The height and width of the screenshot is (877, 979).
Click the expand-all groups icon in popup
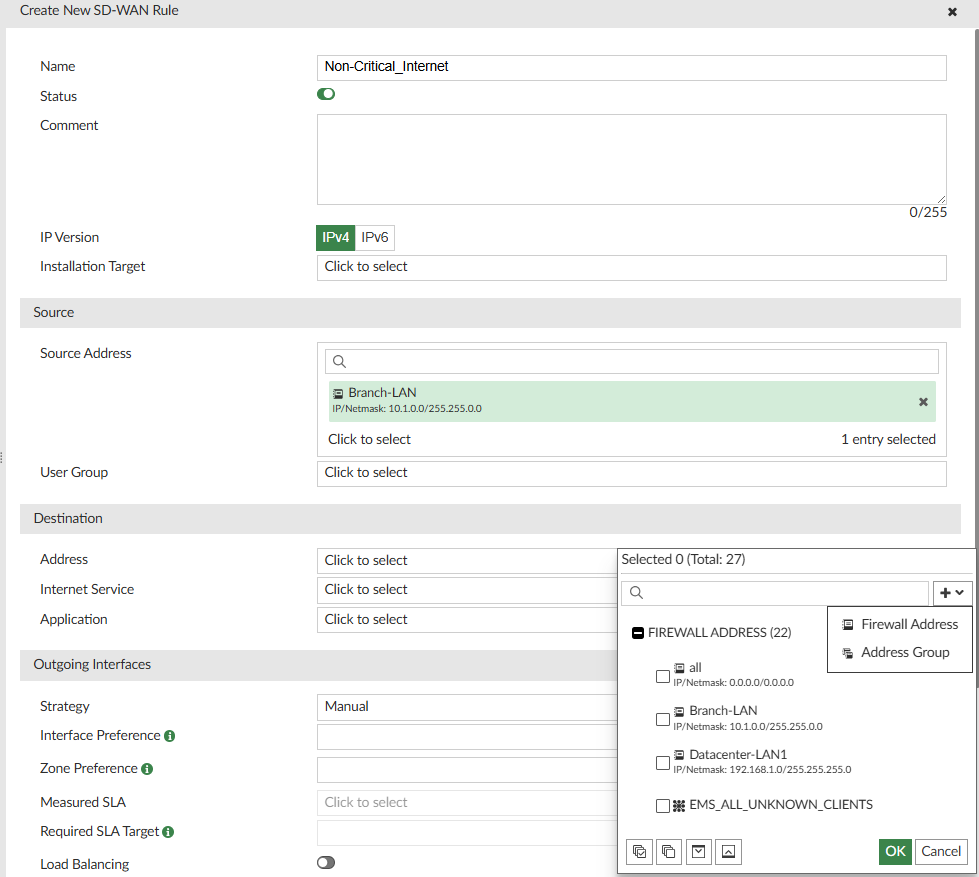pos(699,851)
